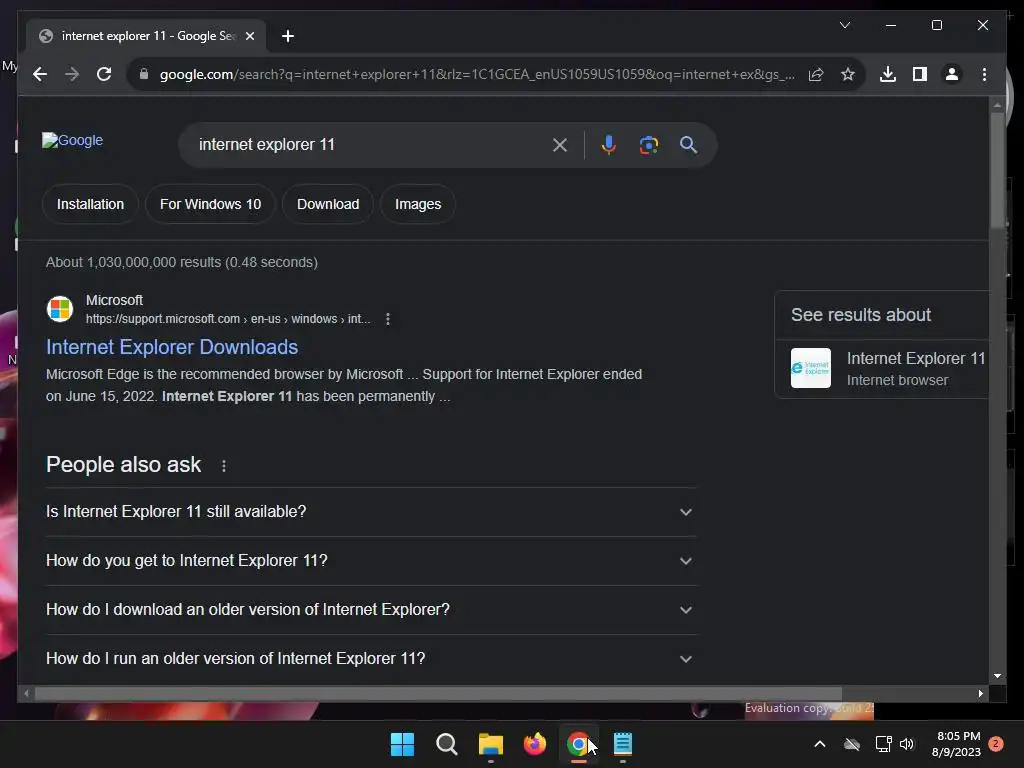Select the For Windows 10 chip
The height and width of the screenshot is (768, 1024).
pyautogui.click(x=210, y=204)
